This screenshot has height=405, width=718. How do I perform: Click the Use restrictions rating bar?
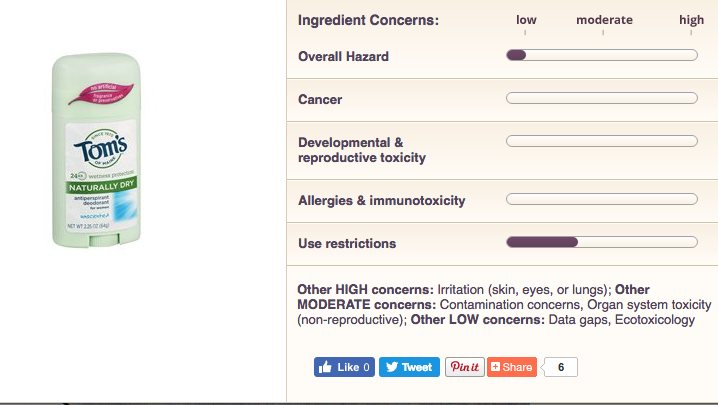click(602, 242)
